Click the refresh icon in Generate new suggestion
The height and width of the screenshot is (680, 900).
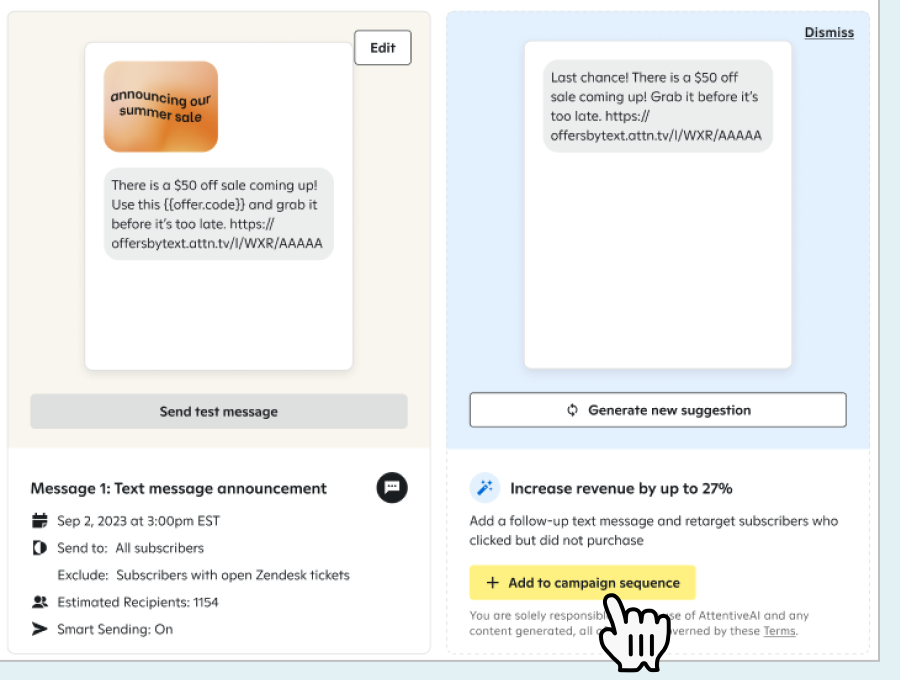click(572, 410)
